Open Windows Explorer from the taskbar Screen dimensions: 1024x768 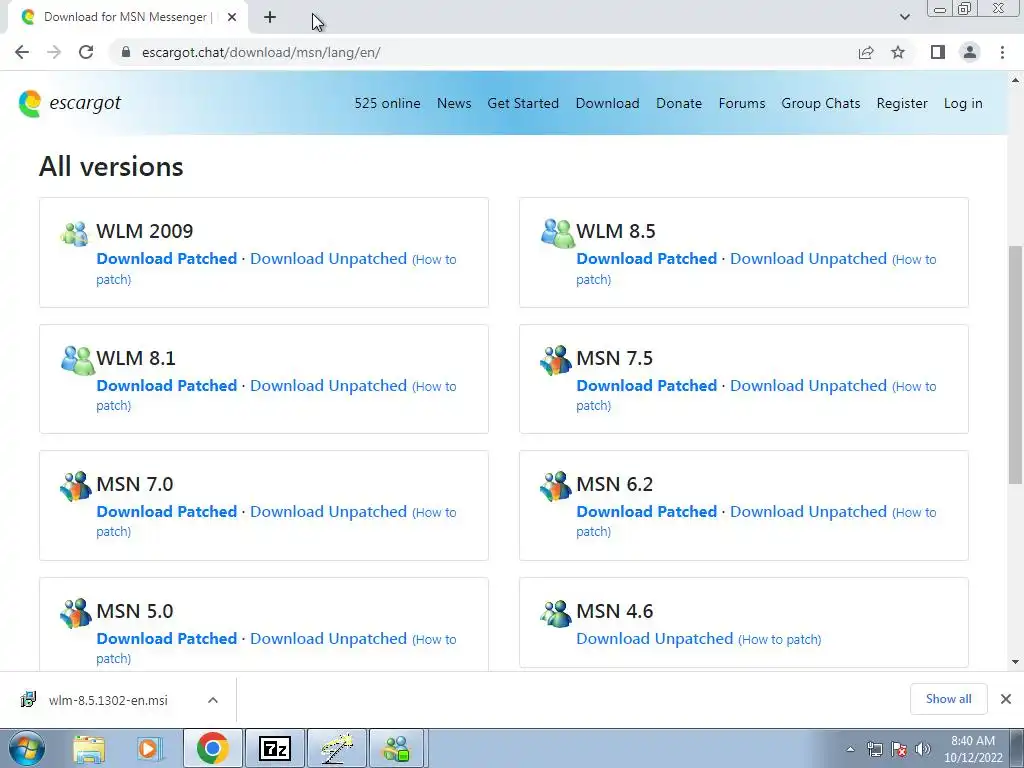(x=89, y=748)
